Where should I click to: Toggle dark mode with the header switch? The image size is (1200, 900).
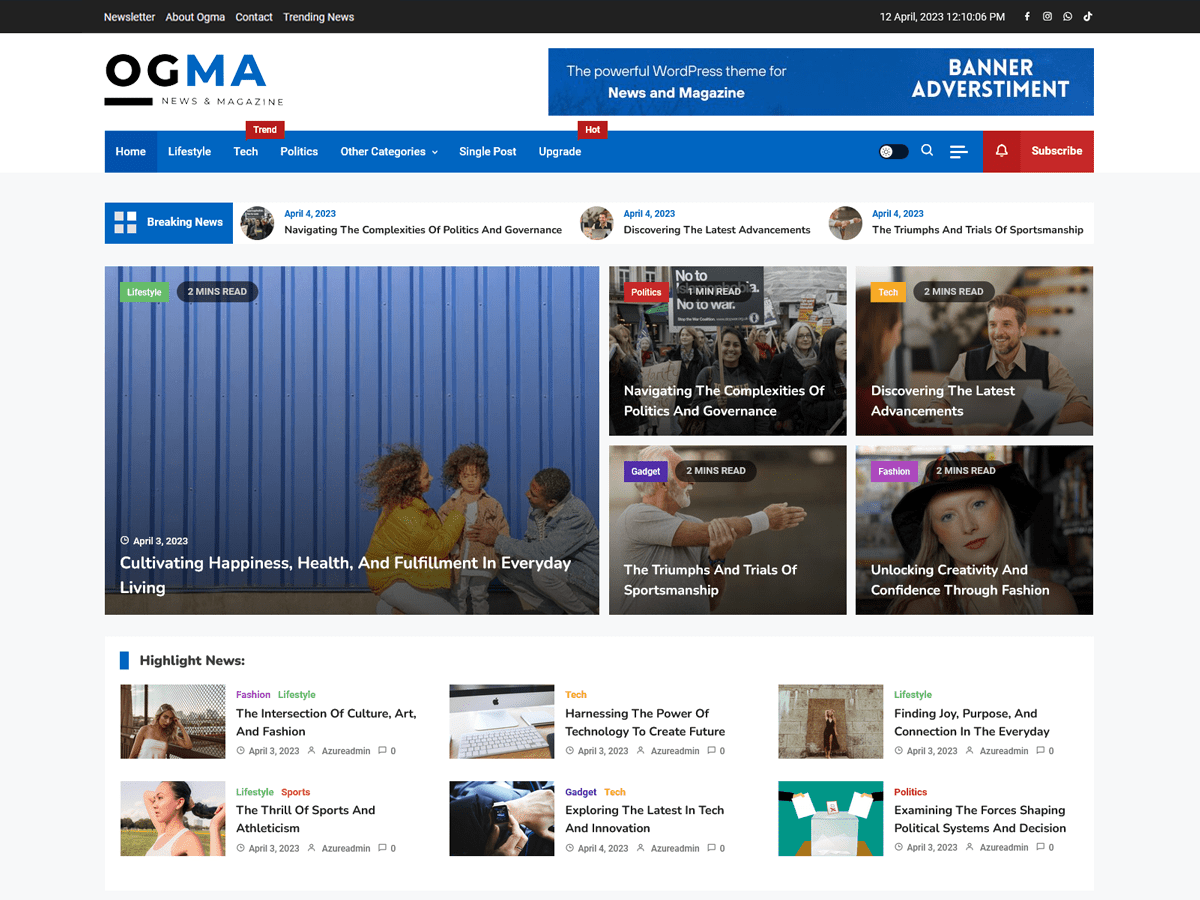click(x=892, y=150)
